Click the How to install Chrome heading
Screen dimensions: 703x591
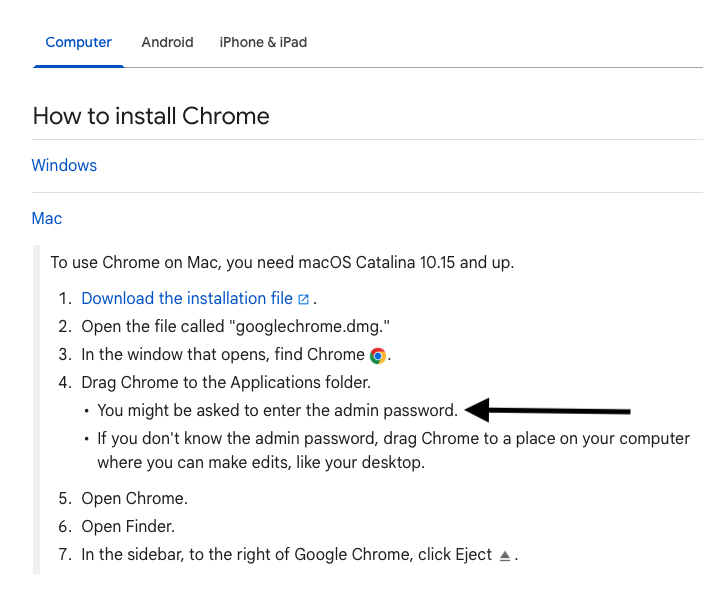coord(151,116)
